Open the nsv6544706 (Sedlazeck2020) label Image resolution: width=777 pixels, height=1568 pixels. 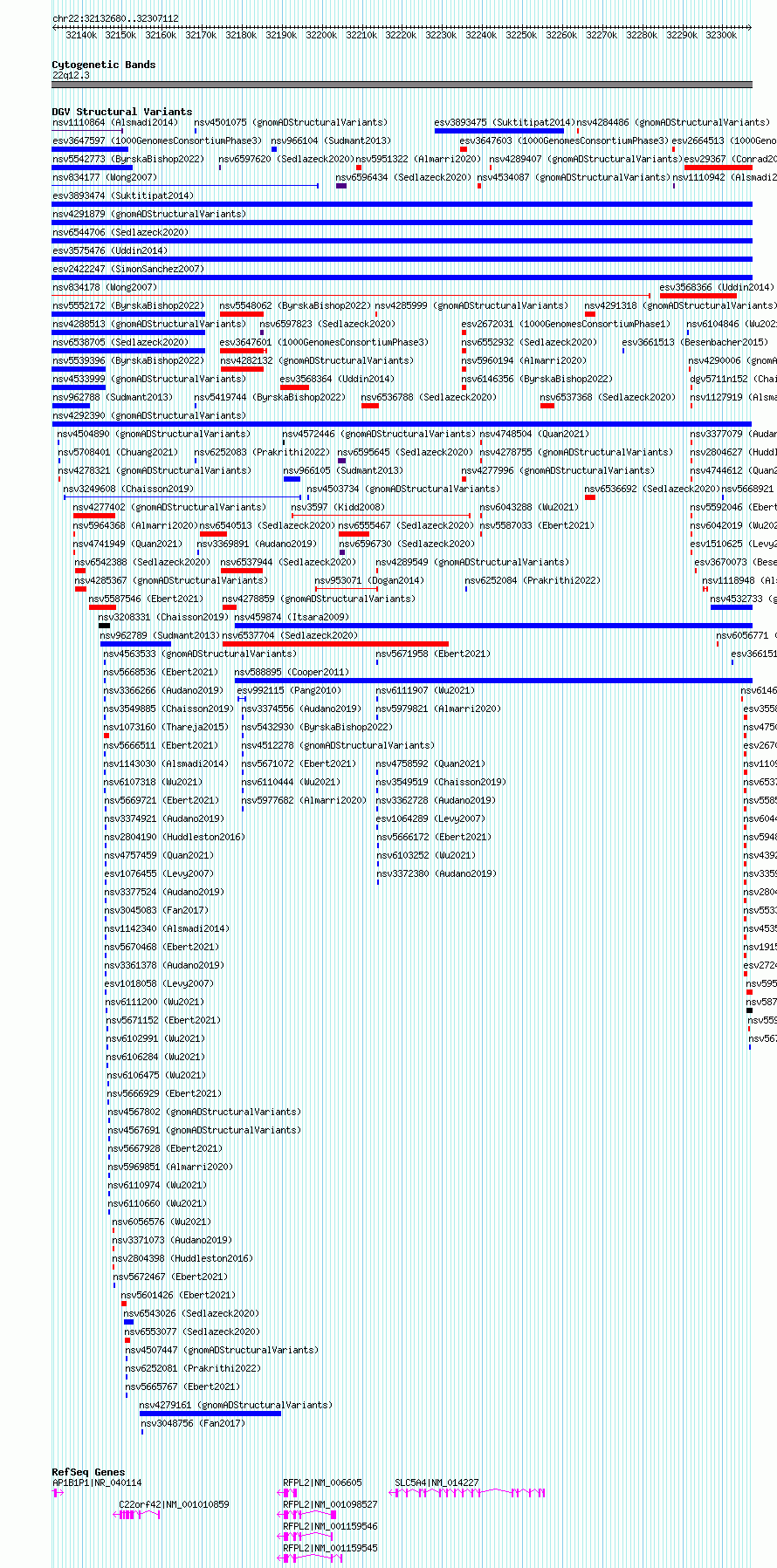click(120, 233)
